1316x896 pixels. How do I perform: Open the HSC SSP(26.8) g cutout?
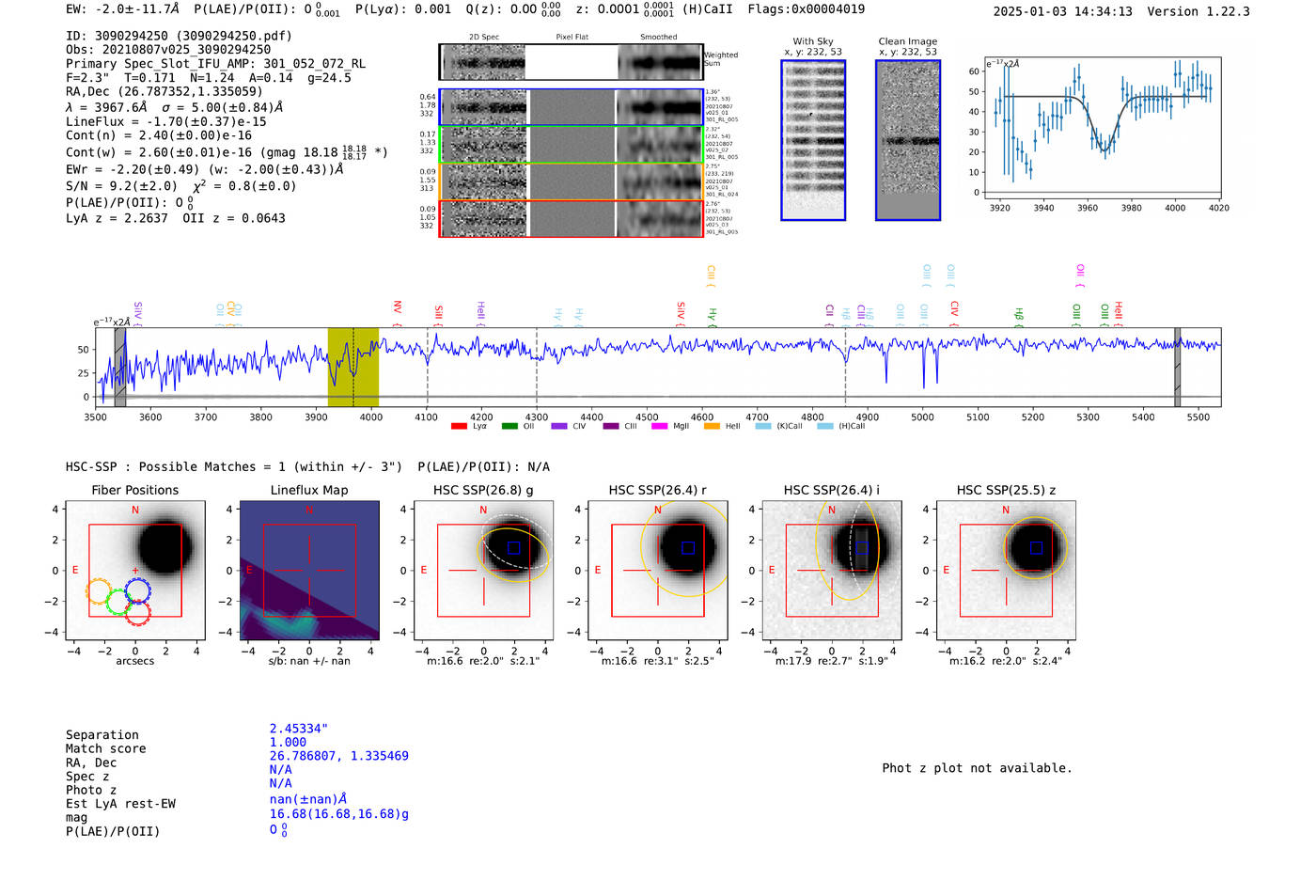point(483,571)
